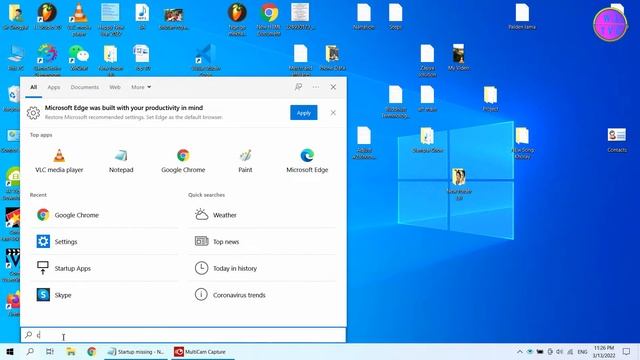Run the Weather quick search
This screenshot has width=640, height=360.
(x=262, y=215)
